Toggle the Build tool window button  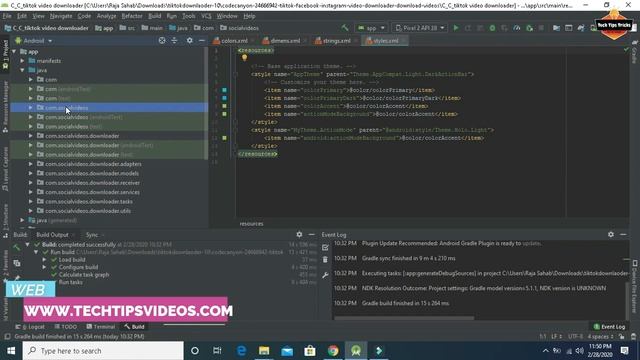click(134, 327)
